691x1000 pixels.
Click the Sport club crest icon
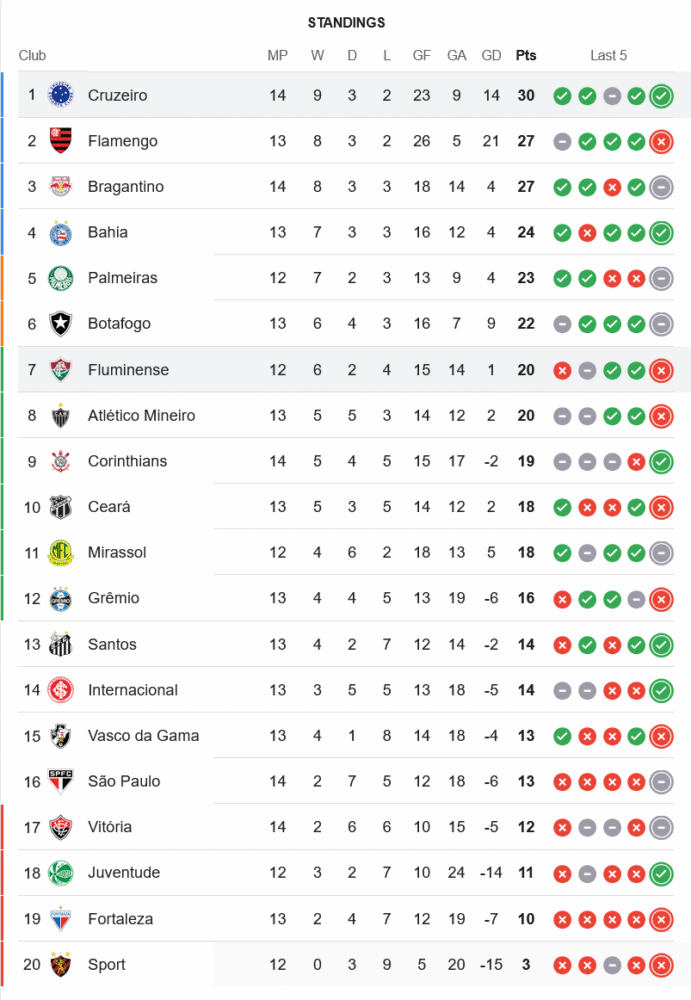(x=61, y=964)
